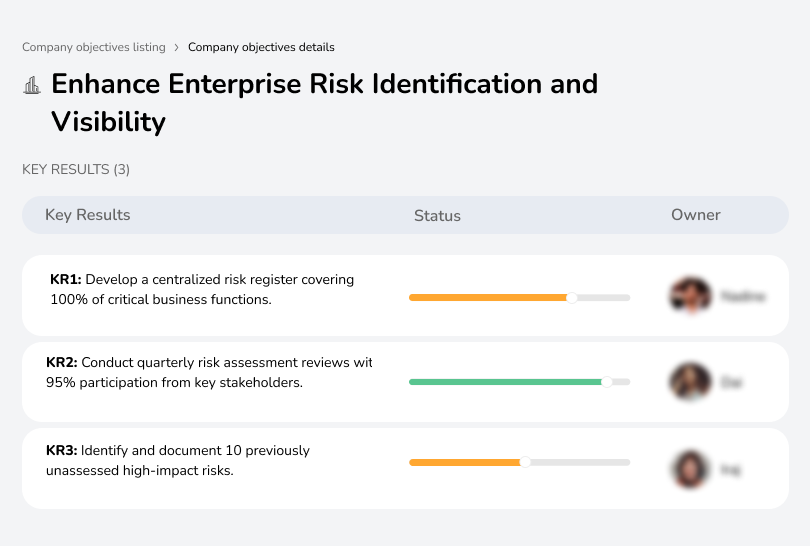Click the KR3 owner avatar
Image resolution: width=810 pixels, height=546 pixels.
coord(690,470)
